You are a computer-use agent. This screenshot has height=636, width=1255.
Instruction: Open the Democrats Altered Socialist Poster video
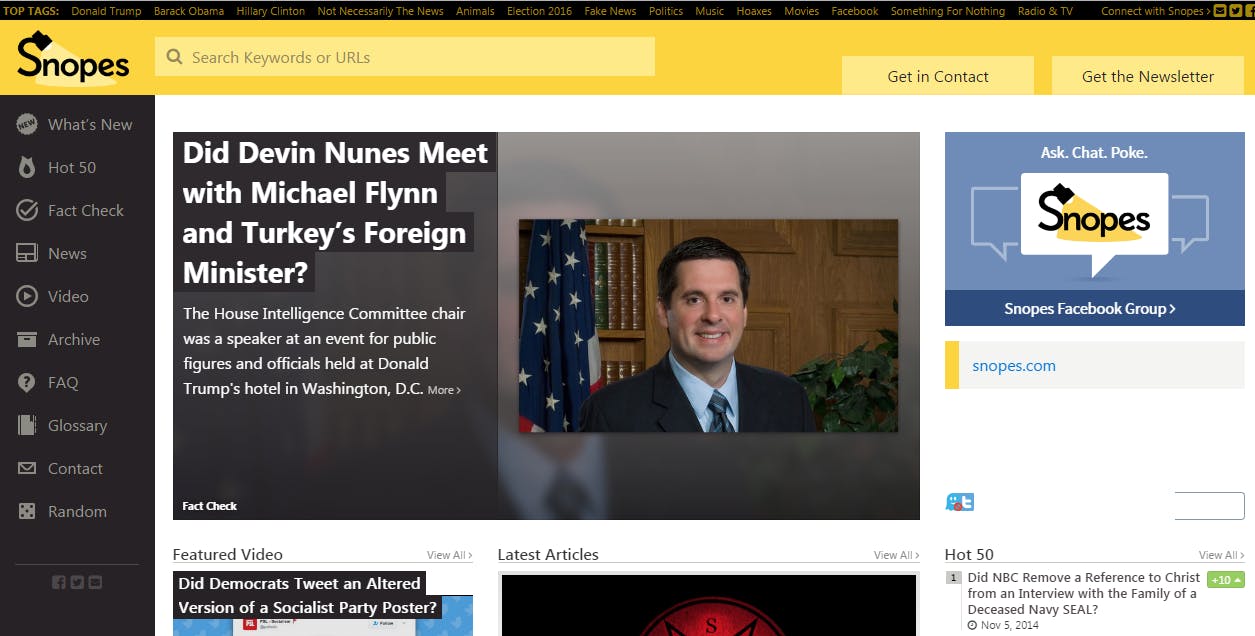pos(309,595)
